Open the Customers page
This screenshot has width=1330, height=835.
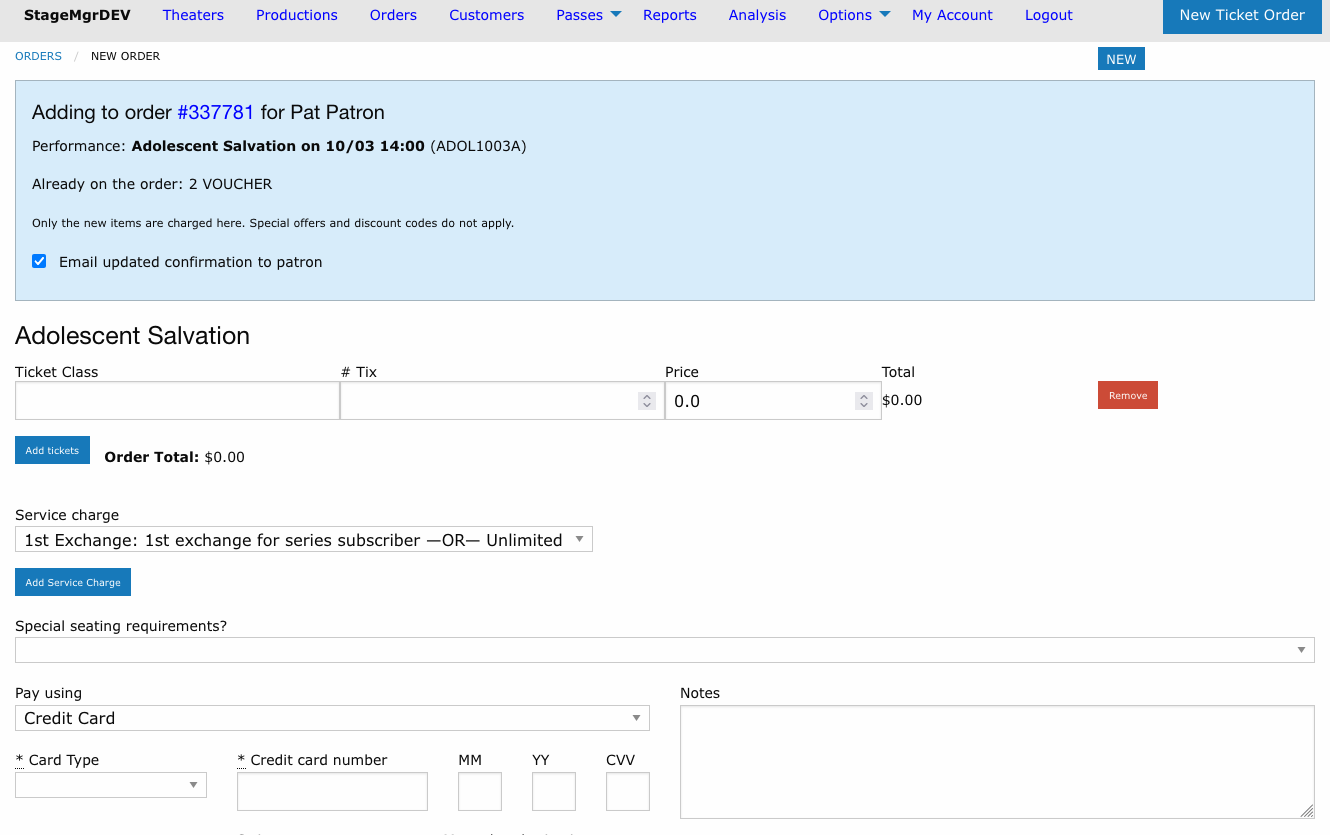[487, 15]
